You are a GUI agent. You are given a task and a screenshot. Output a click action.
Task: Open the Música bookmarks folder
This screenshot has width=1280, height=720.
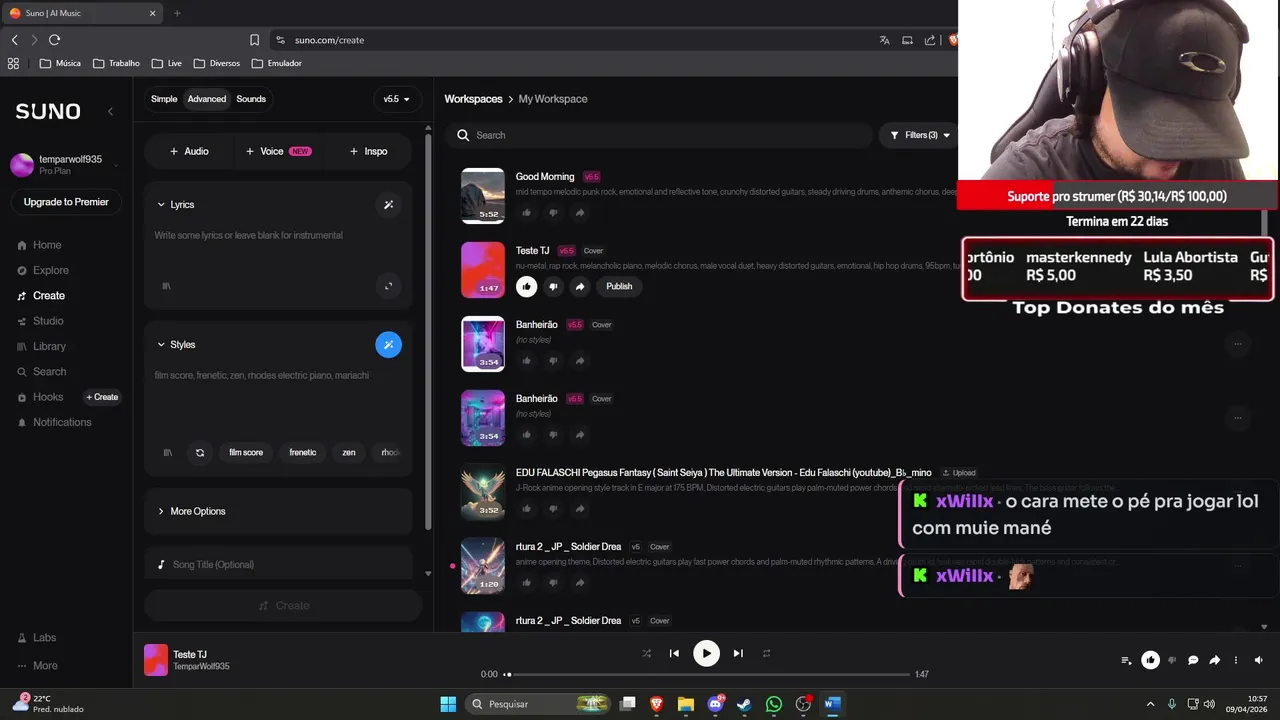point(60,63)
